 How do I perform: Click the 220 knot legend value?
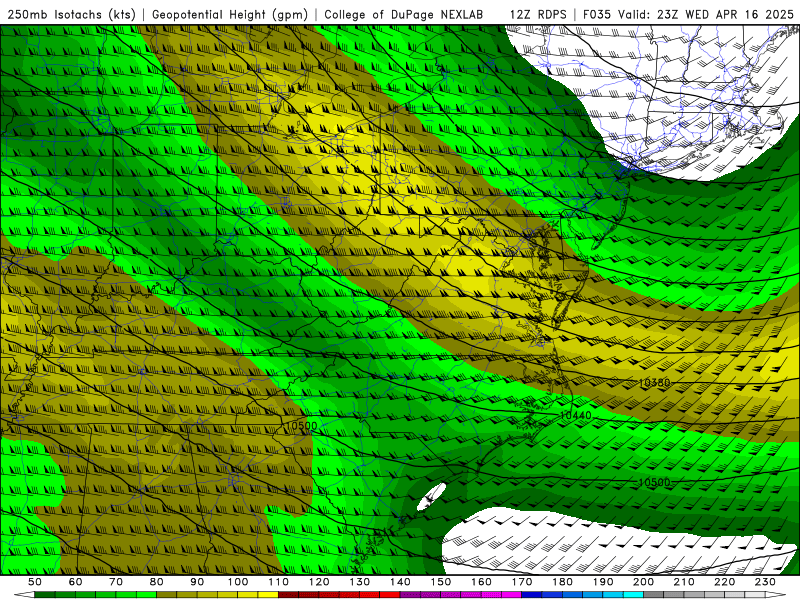click(725, 582)
